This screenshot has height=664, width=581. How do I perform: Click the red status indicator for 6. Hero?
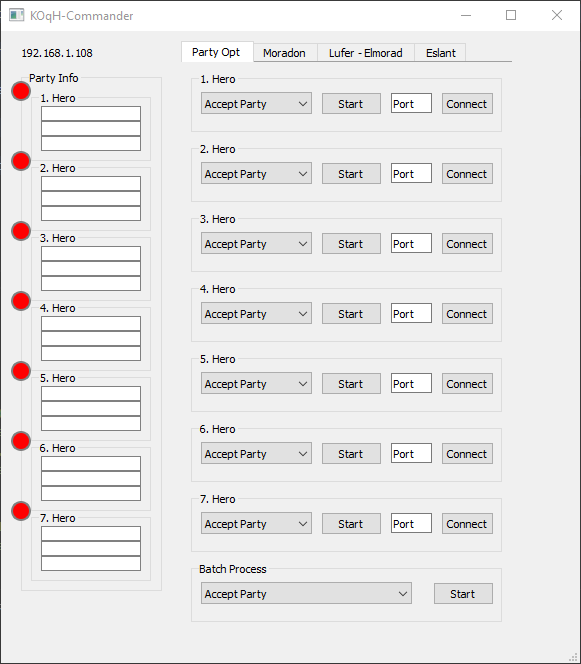tap(21, 441)
